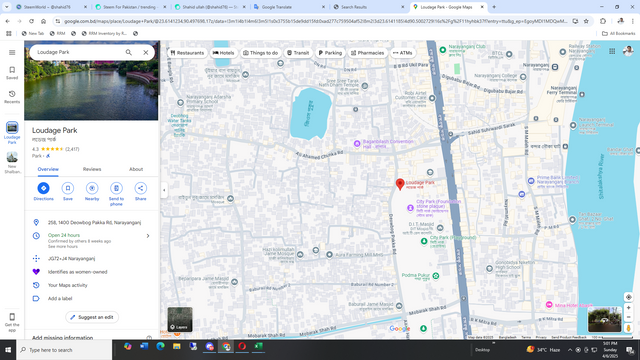This screenshot has width=640, height=360.
Task: Click the address 258, 1400 Deowbog Pakka Rd
Action: [94, 222]
